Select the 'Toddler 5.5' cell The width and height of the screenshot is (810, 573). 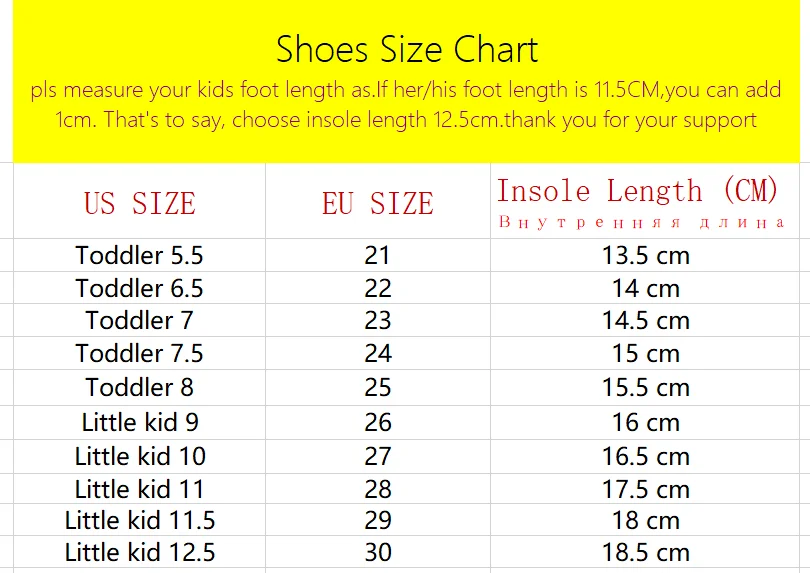[139, 255]
